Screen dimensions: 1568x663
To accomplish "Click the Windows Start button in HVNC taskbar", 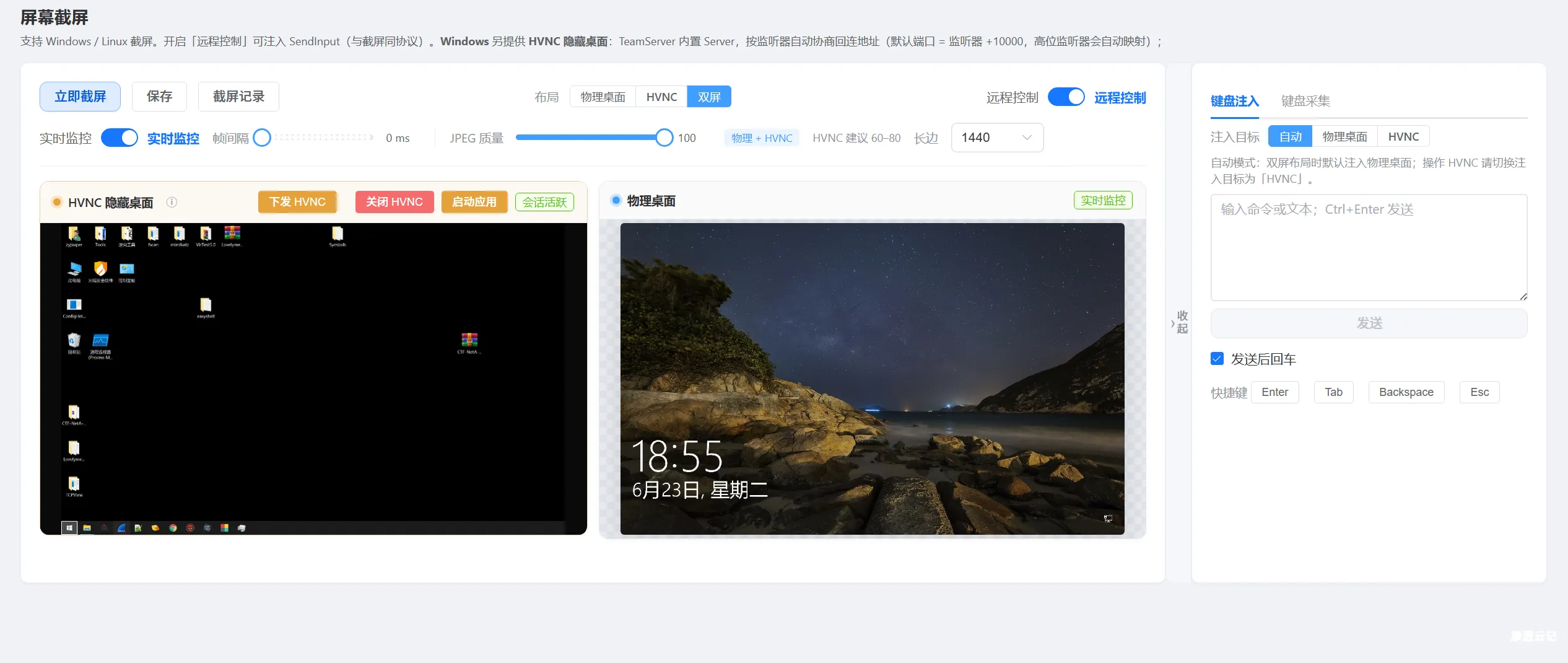I will coord(69,528).
